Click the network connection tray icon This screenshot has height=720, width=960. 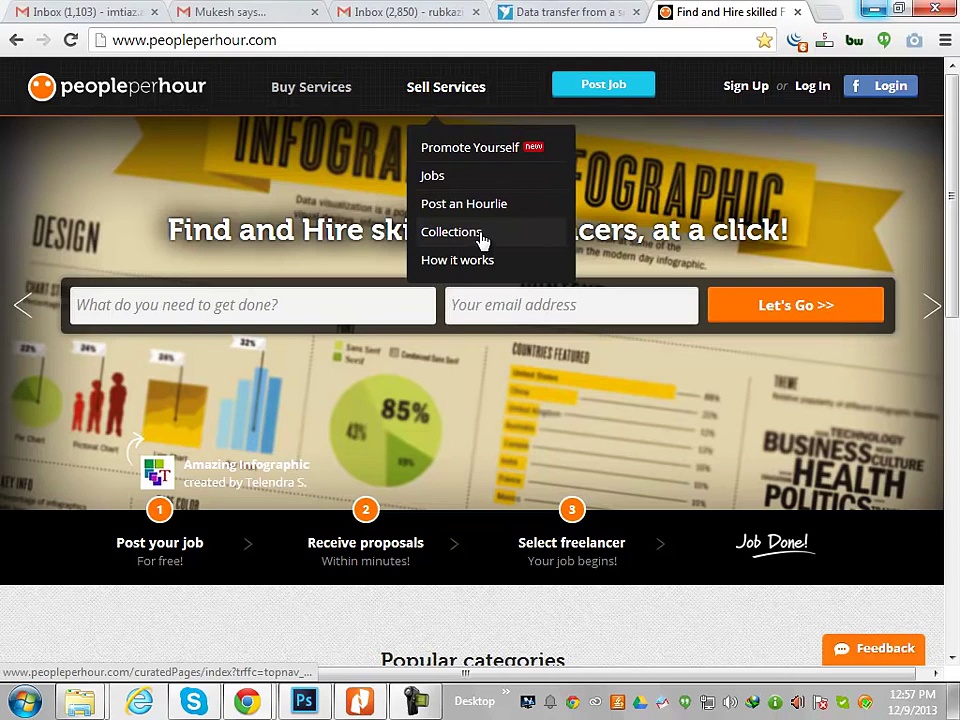coord(708,702)
